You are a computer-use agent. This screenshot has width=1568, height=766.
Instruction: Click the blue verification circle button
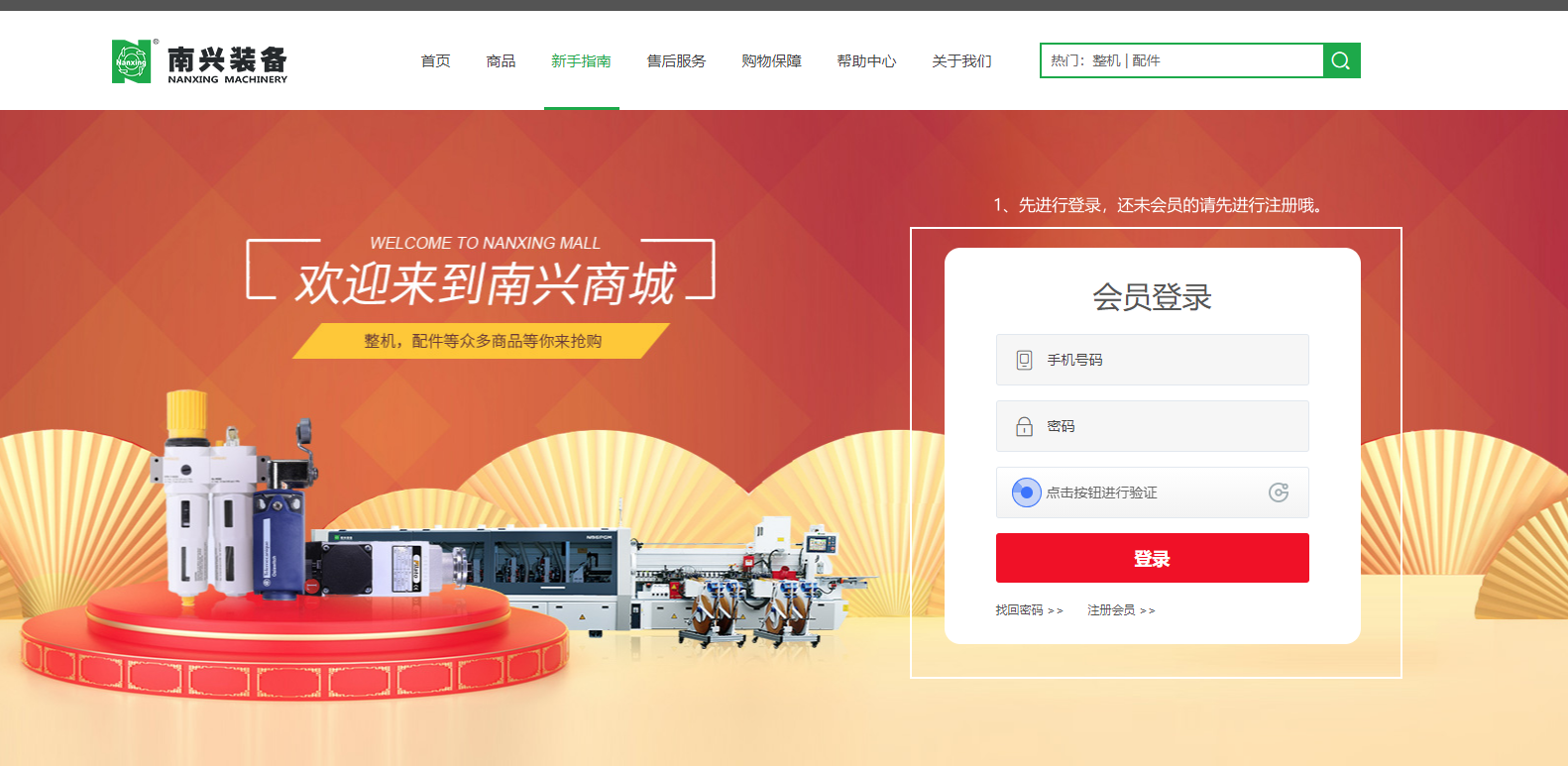pos(1026,492)
